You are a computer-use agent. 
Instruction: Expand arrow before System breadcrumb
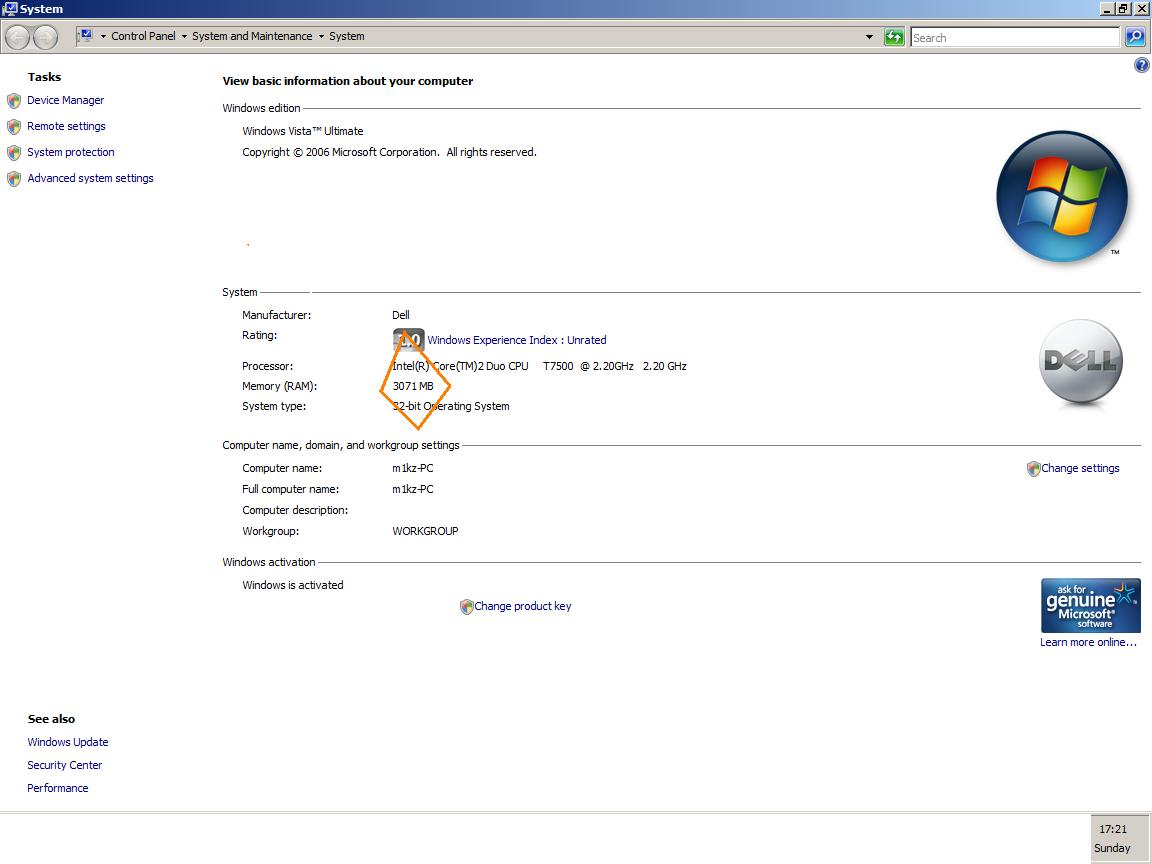(x=321, y=37)
